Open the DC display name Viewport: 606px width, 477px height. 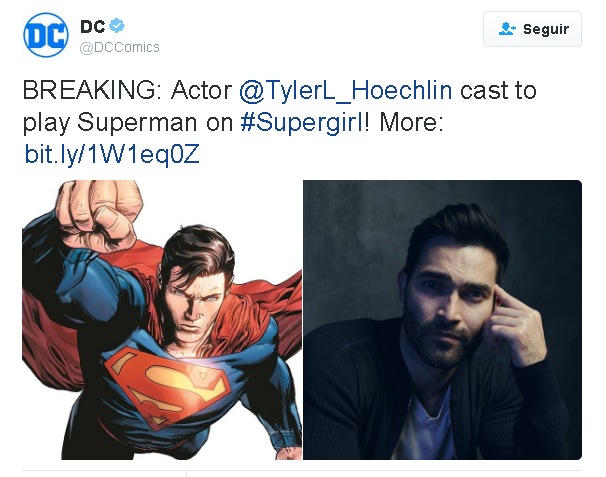[93, 26]
